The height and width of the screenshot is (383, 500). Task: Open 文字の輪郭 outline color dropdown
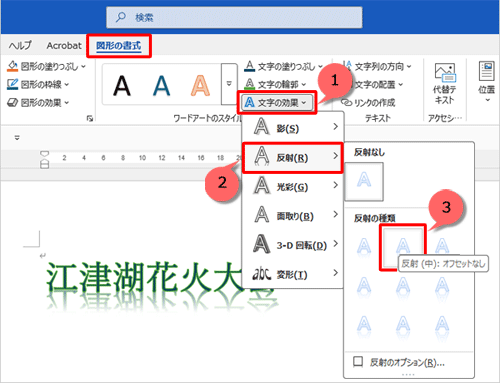coord(275,84)
